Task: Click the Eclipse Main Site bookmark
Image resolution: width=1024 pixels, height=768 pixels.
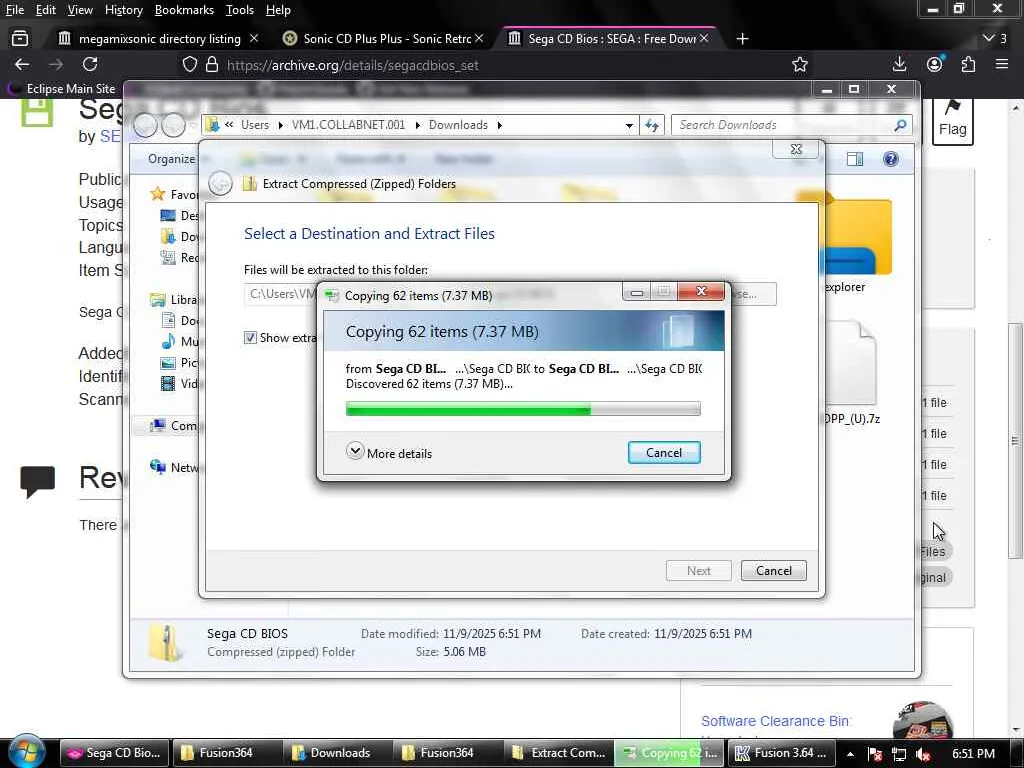Action: coord(61,88)
